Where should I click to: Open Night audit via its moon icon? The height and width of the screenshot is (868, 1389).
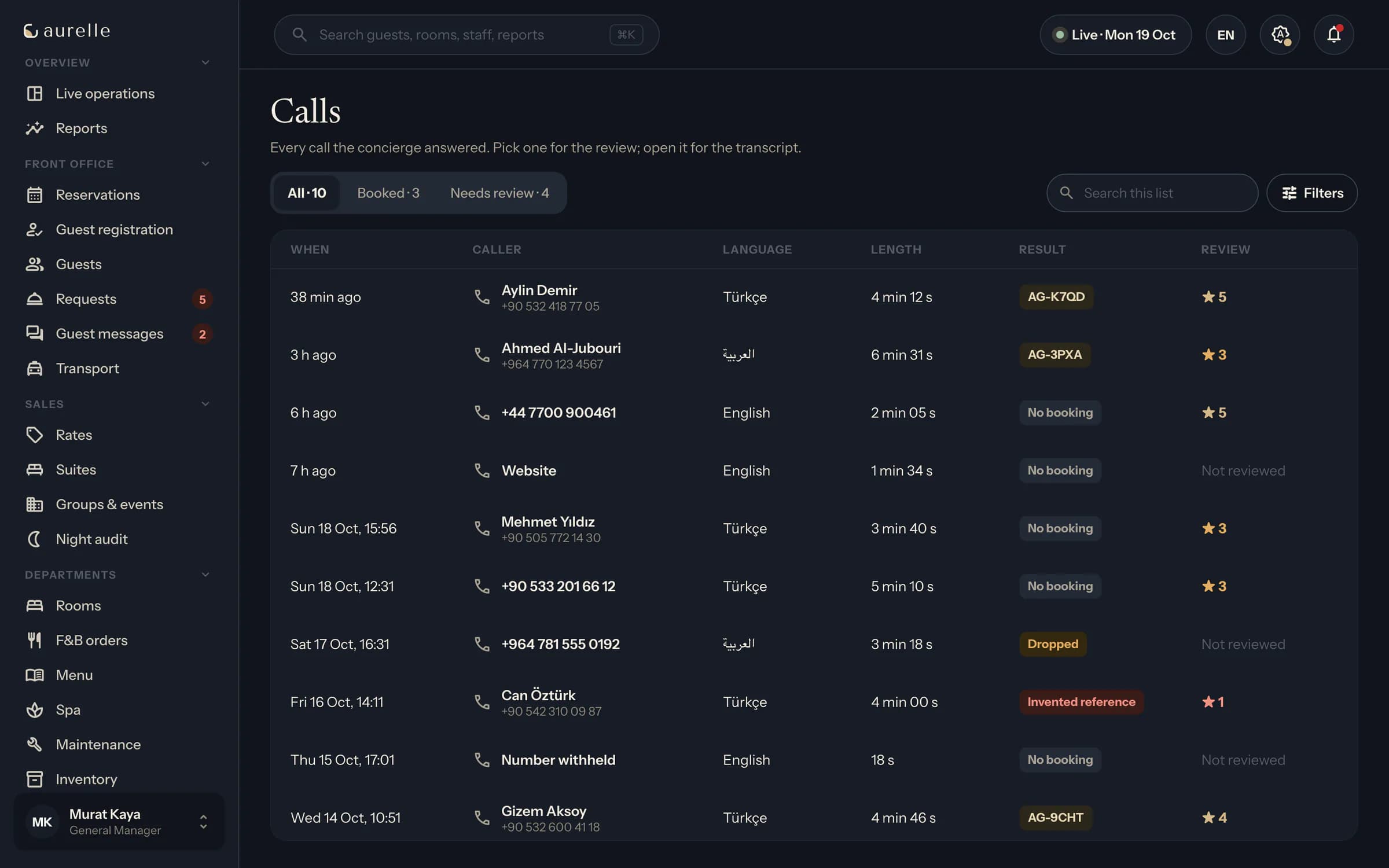(34, 539)
